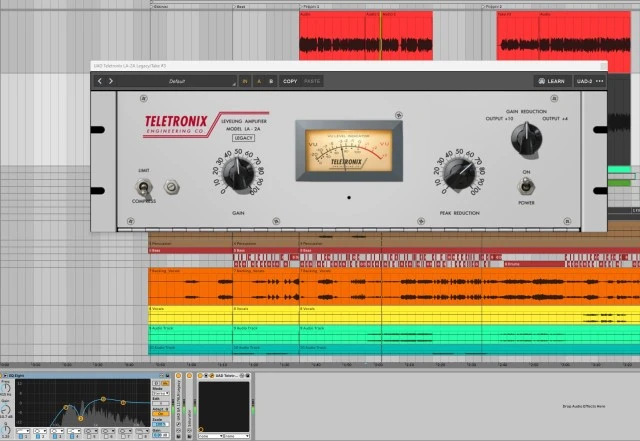640x441 pixels.
Task: Disable EQ Eight band 2 activator
Action: [x=38, y=437]
